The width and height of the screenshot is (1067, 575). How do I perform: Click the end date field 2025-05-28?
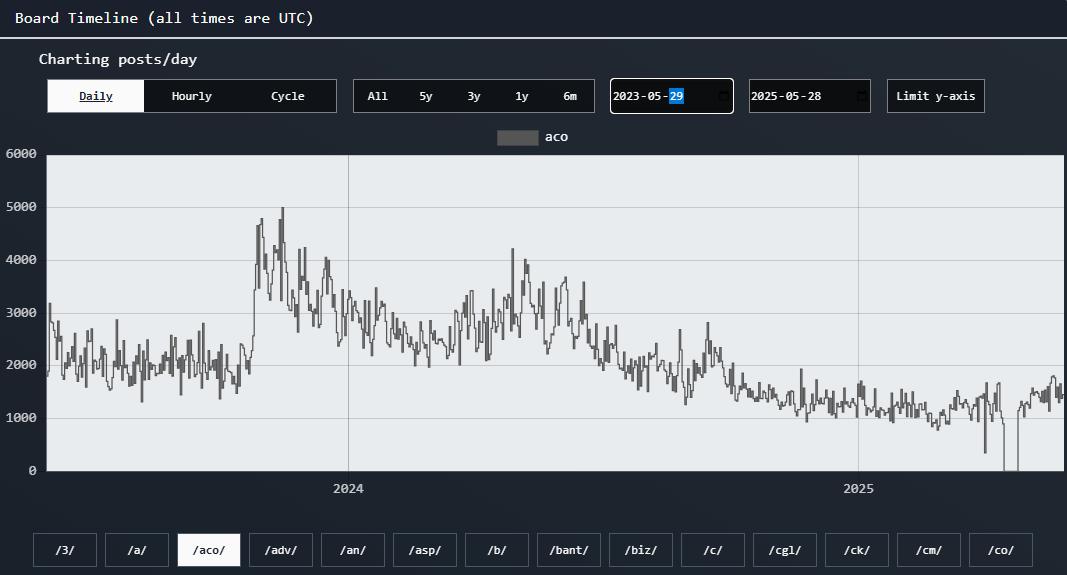[x=810, y=96]
